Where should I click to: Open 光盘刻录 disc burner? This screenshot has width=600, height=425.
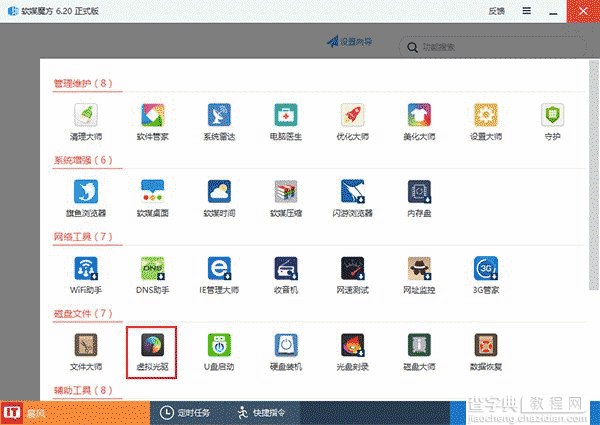pyautogui.click(x=352, y=352)
